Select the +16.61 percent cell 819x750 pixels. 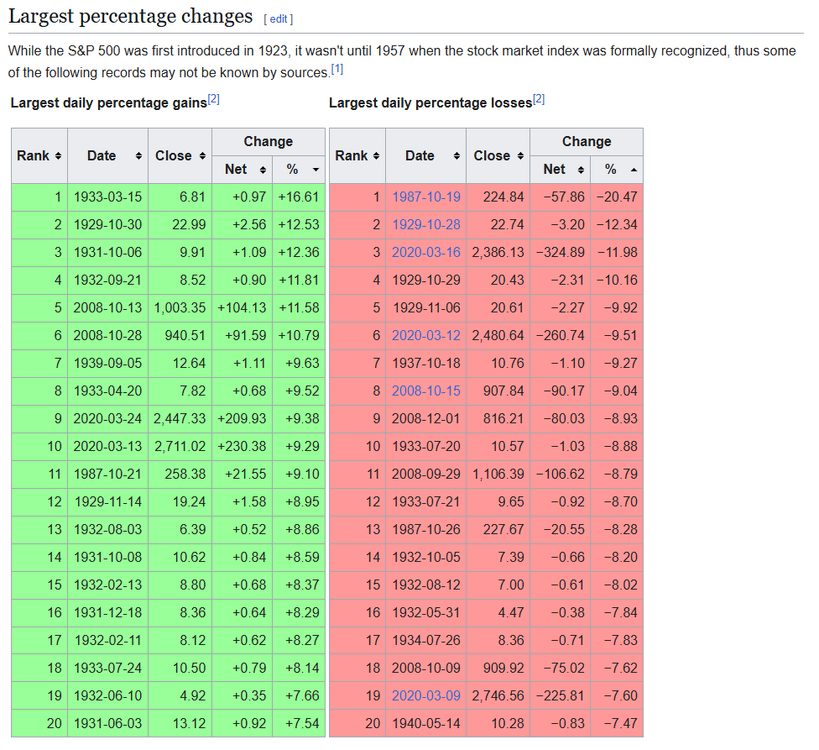pos(299,197)
